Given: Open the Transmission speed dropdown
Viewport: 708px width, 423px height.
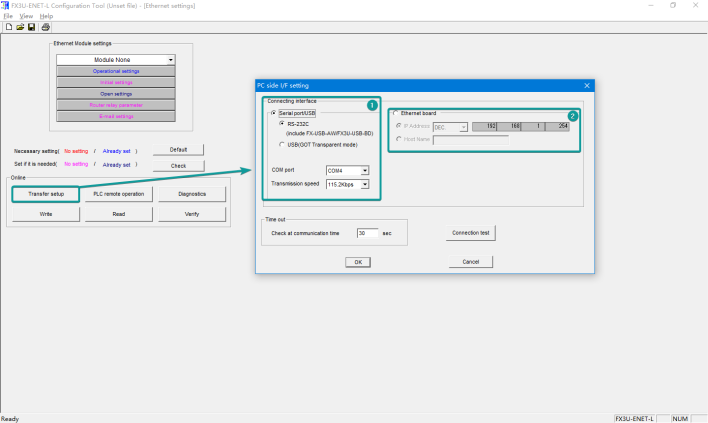Looking at the screenshot, I should coord(365,184).
